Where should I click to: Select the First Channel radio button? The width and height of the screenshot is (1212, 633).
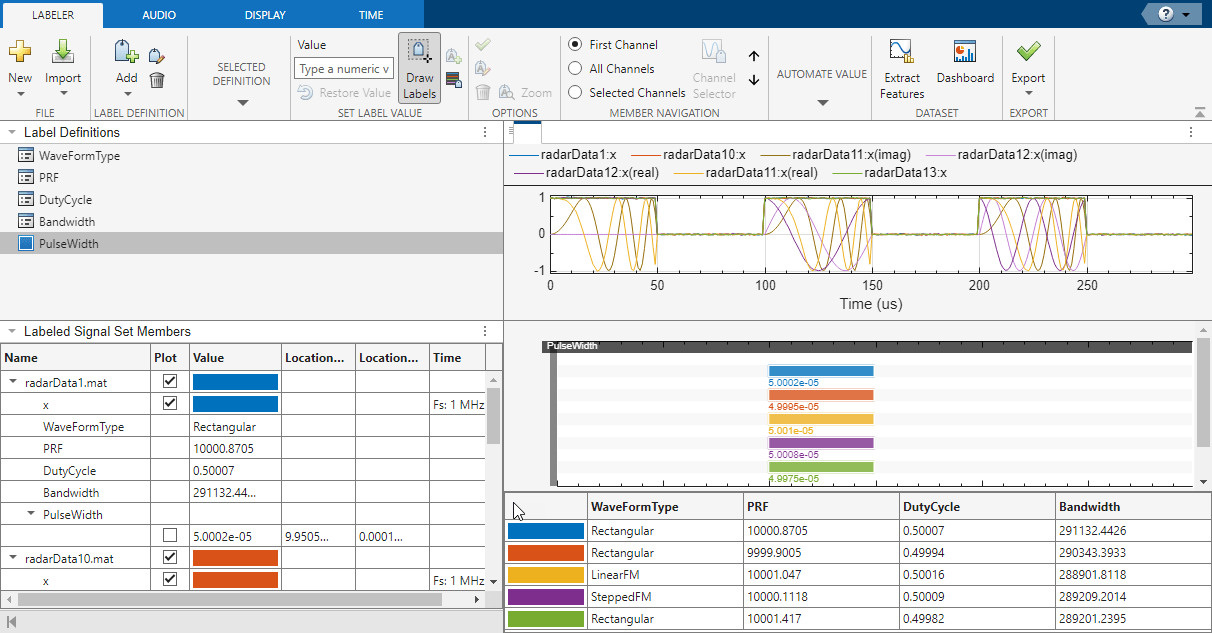coord(575,44)
